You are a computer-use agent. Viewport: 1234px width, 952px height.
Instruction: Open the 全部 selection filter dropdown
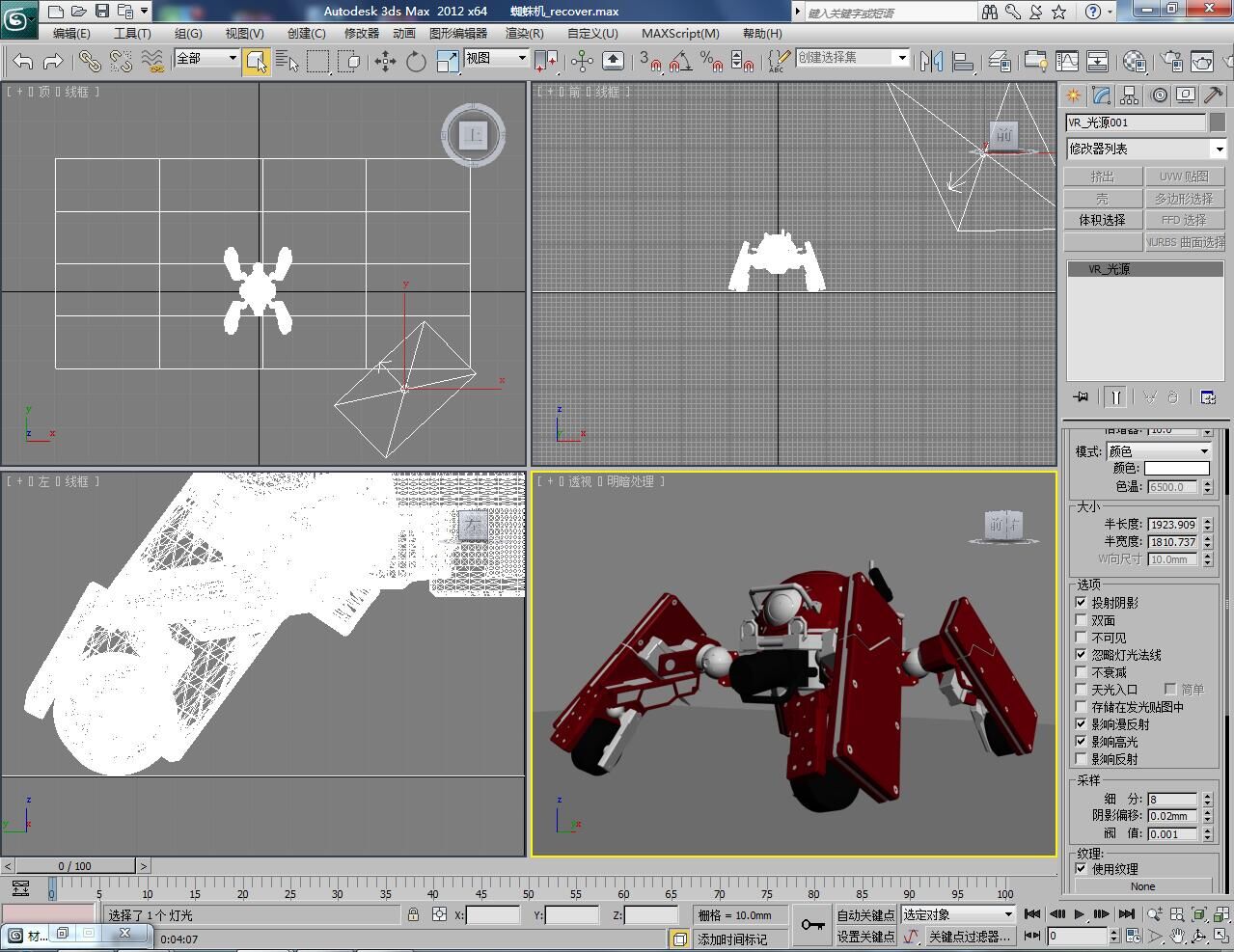[x=206, y=59]
